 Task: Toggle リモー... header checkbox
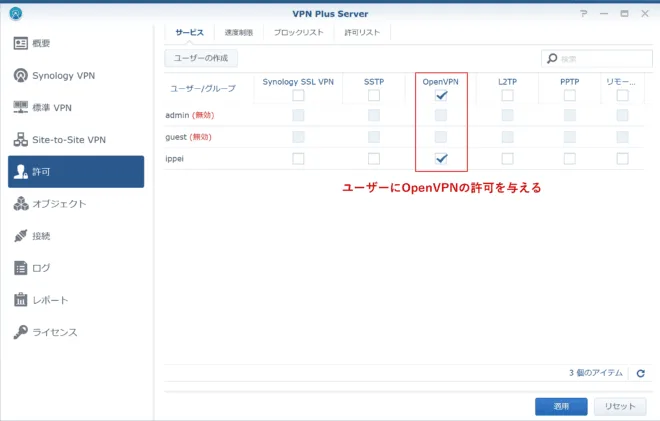click(623, 96)
